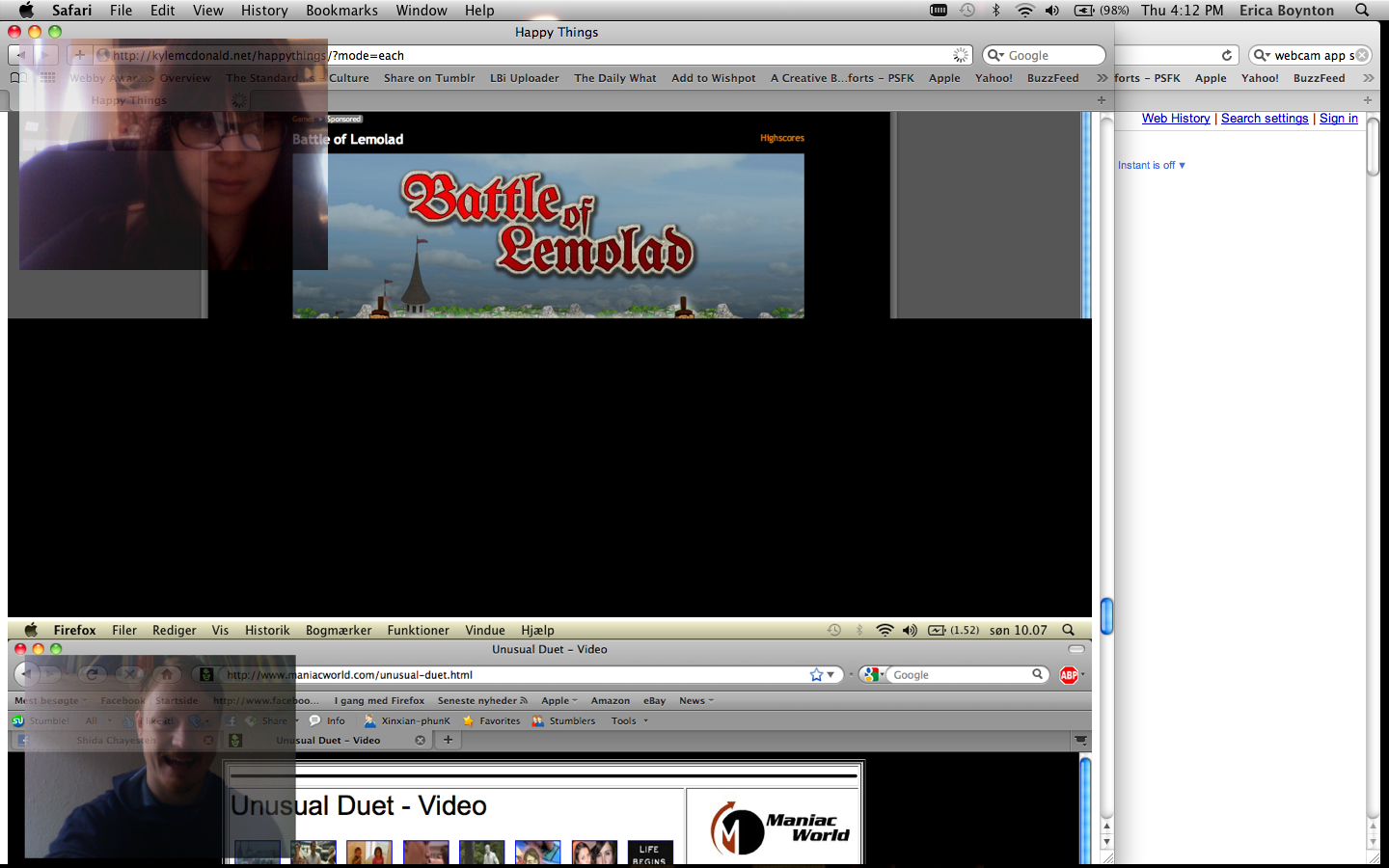Open the volume control beside the 98% battery
Image resolution: width=1389 pixels, height=868 pixels.
(x=1052, y=11)
